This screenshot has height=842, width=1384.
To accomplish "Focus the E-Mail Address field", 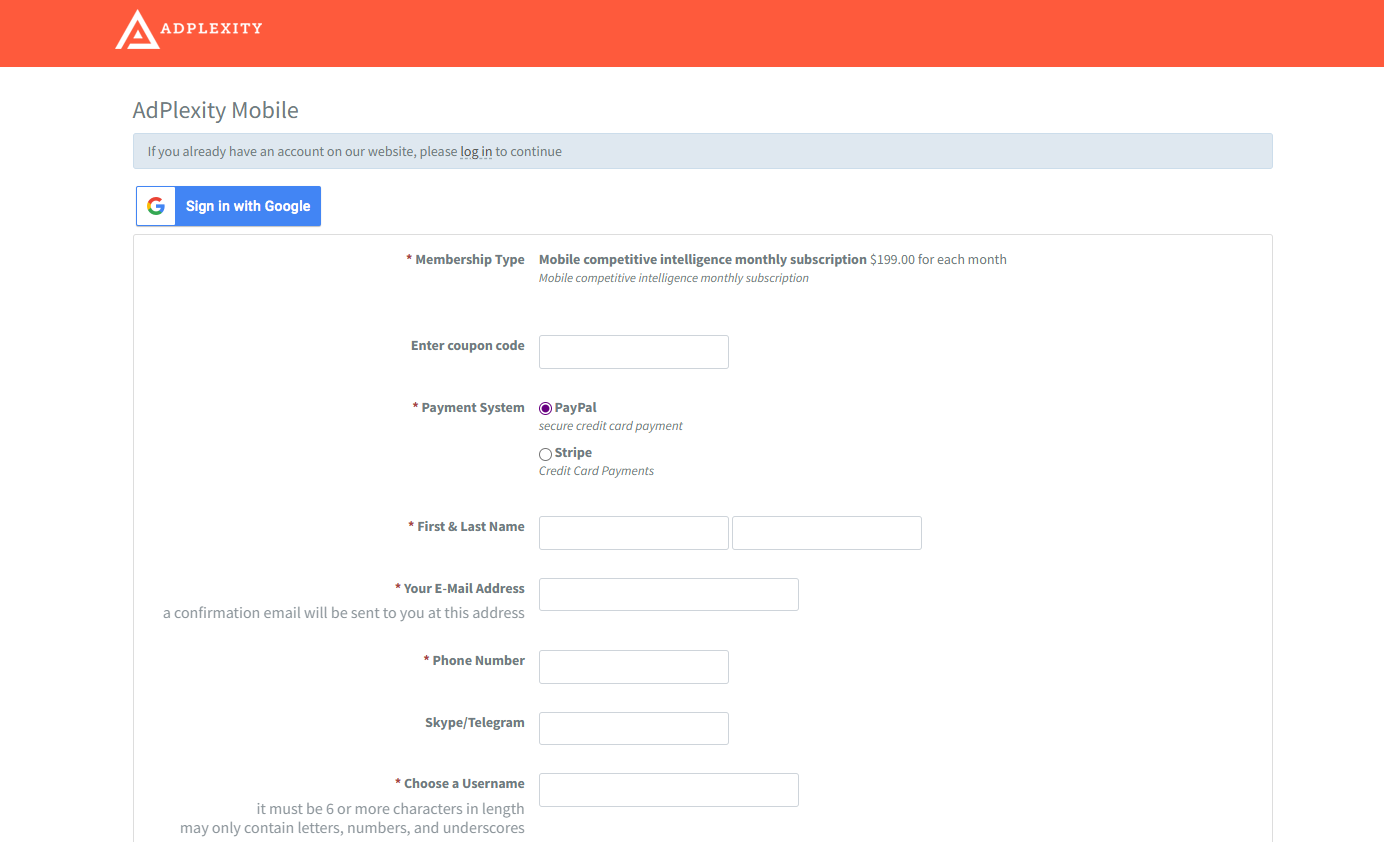I will (x=669, y=594).
